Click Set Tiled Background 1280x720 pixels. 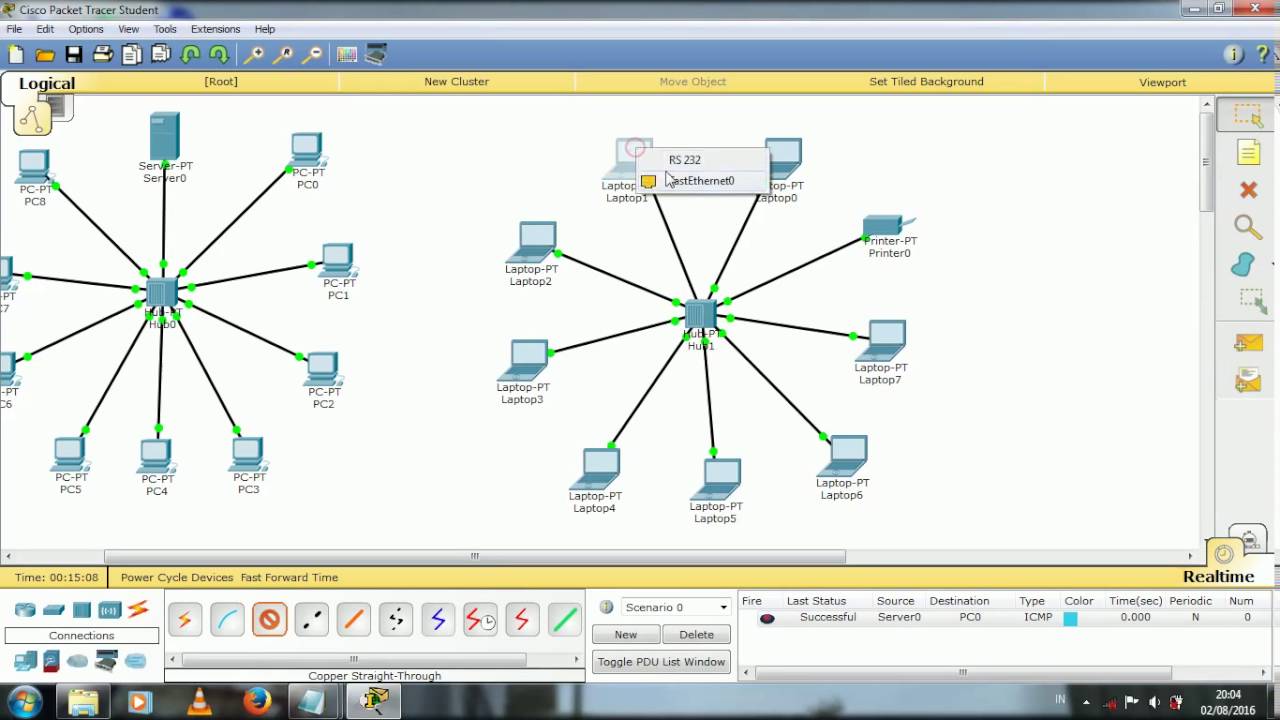point(926,82)
